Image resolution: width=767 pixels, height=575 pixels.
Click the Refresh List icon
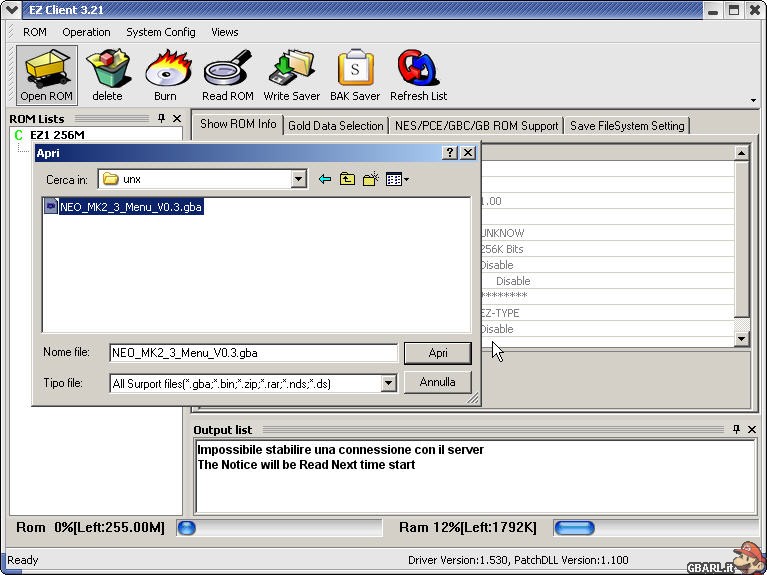coord(418,75)
